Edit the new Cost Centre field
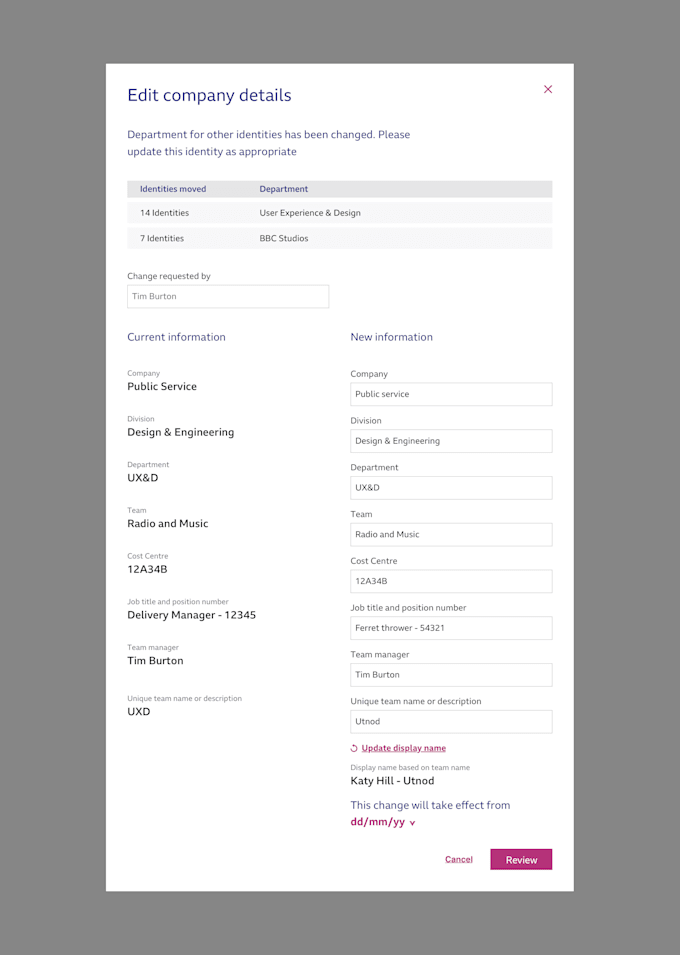 pos(451,581)
